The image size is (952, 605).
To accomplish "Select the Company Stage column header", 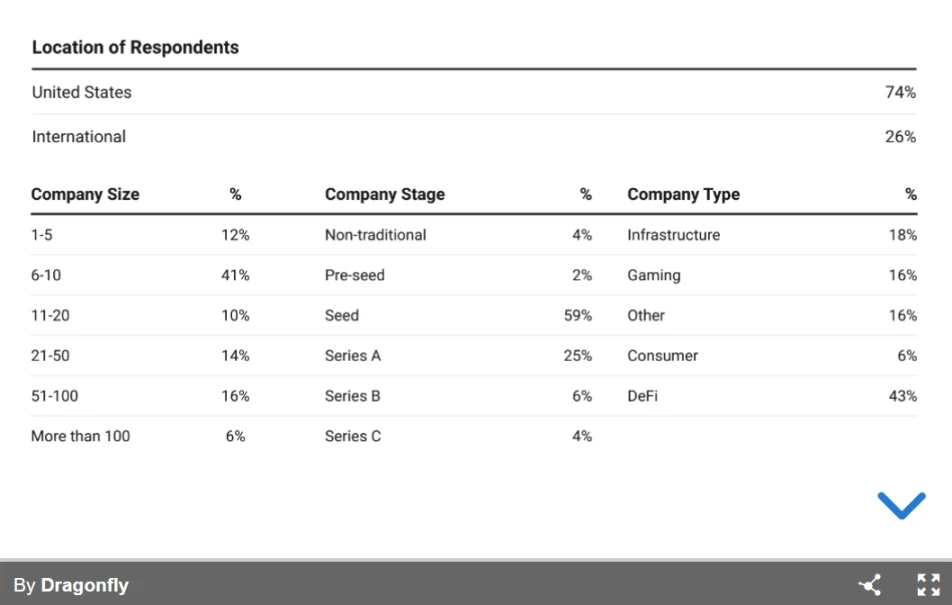I will point(385,194).
